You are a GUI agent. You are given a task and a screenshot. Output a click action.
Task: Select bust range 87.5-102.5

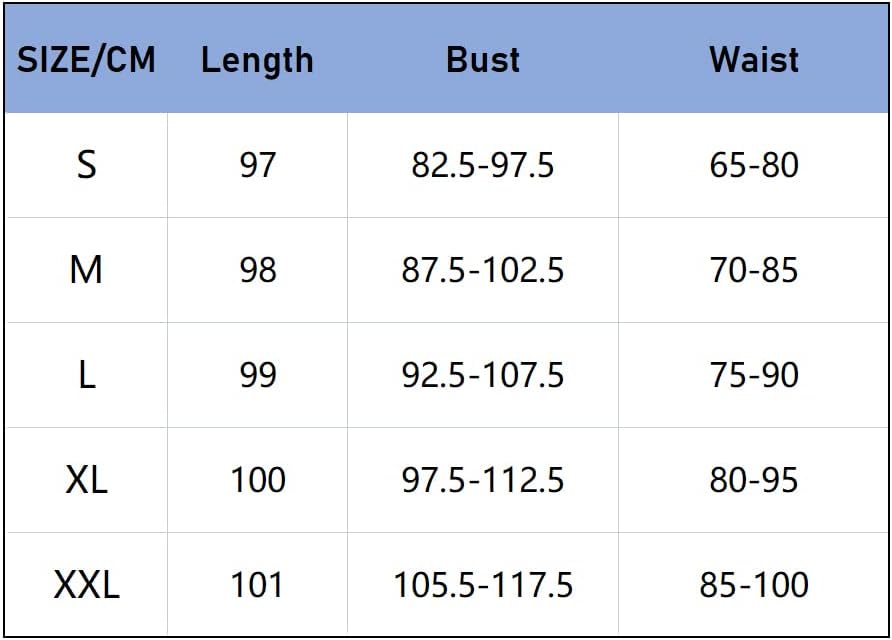483,270
